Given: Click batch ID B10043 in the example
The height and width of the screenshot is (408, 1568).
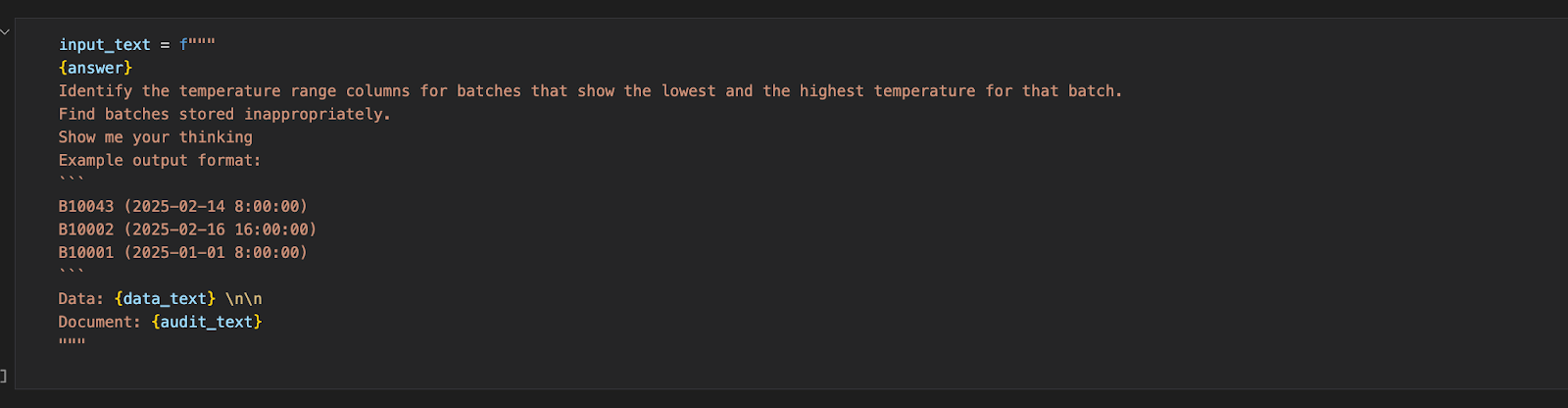Looking at the screenshot, I should click(86, 207).
